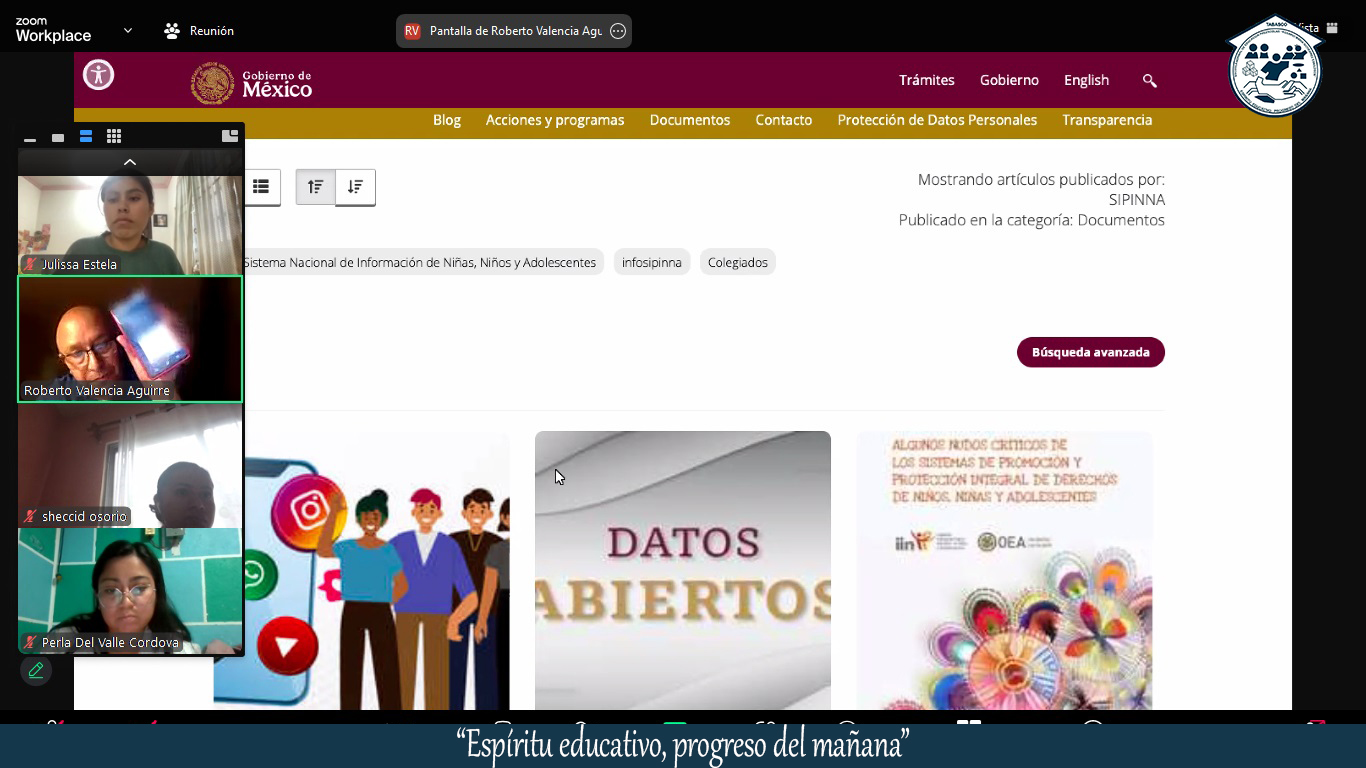Switch site language to English
Screen dimensions: 1366x768
(x=1086, y=80)
